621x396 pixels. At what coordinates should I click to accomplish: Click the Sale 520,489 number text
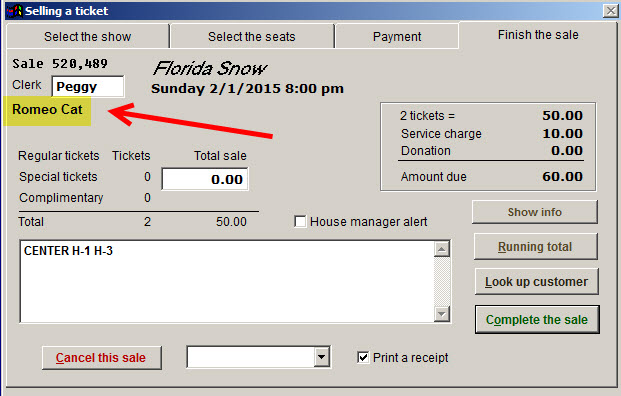click(60, 63)
